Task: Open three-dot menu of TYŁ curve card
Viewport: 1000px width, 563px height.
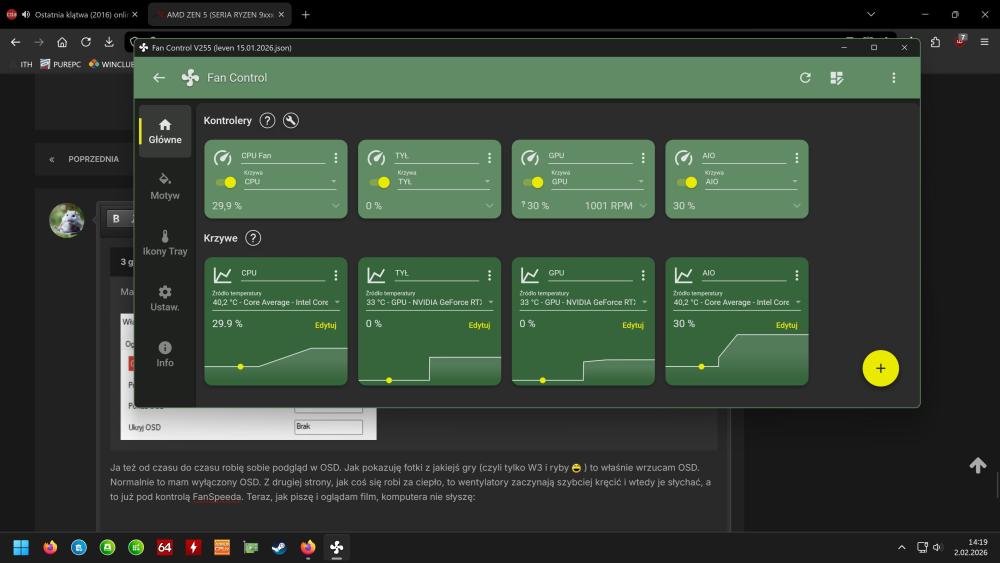Action: pos(489,275)
